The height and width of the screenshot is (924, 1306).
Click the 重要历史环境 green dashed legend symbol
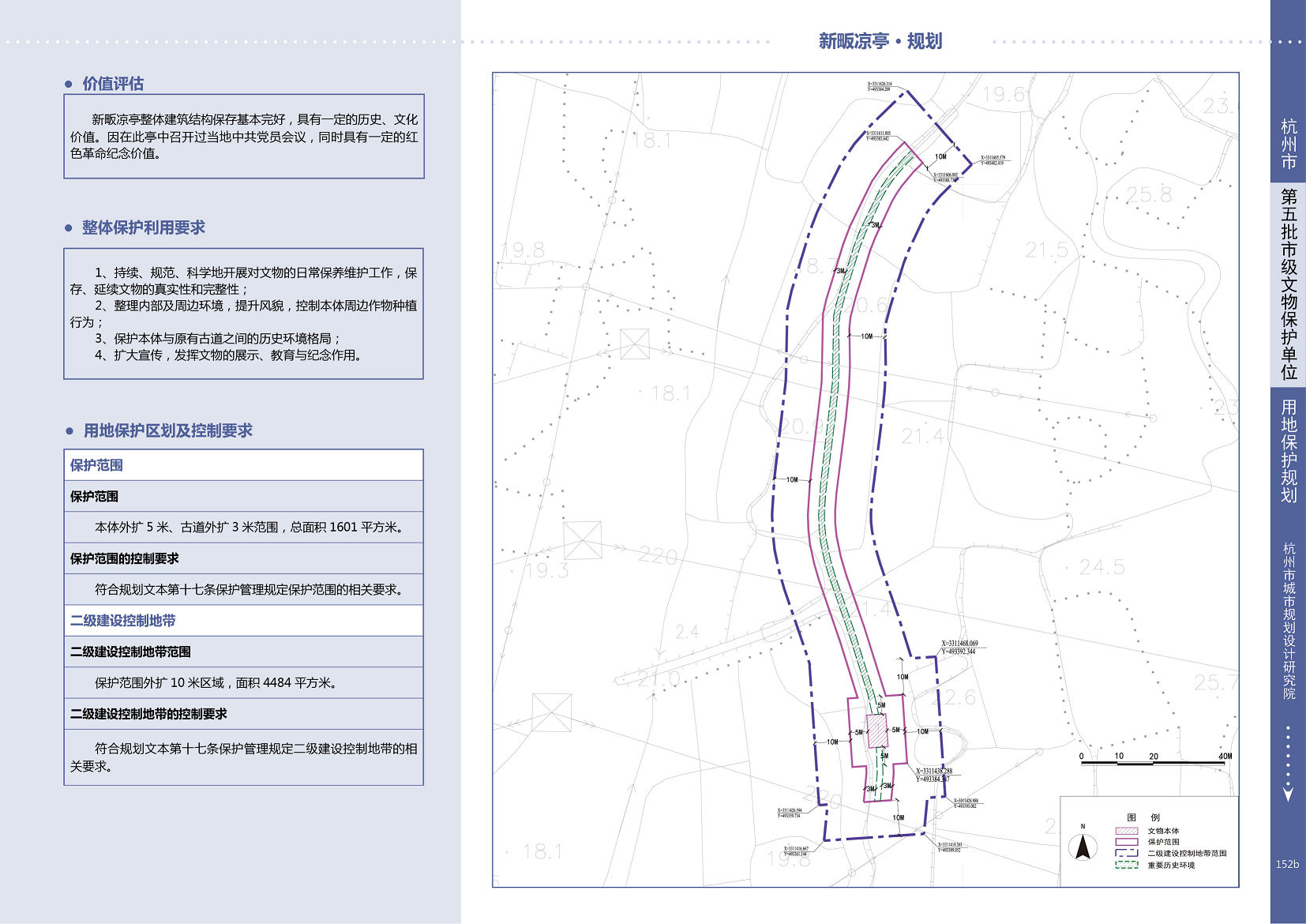pos(1126,865)
